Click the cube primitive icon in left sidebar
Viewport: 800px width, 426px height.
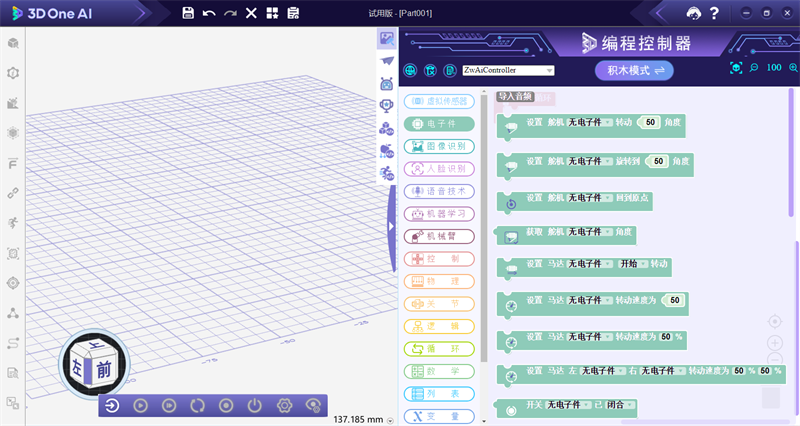tap(13, 43)
